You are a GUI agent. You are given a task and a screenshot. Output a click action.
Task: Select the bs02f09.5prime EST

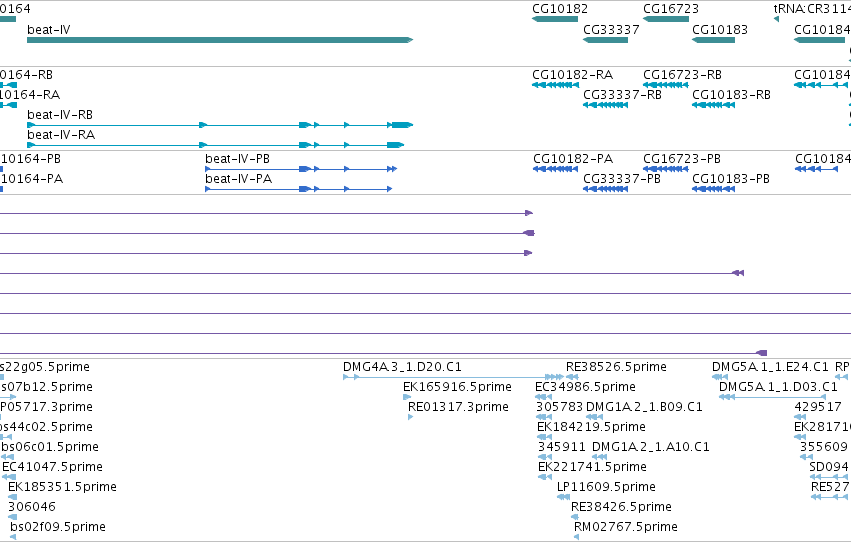click(13, 537)
